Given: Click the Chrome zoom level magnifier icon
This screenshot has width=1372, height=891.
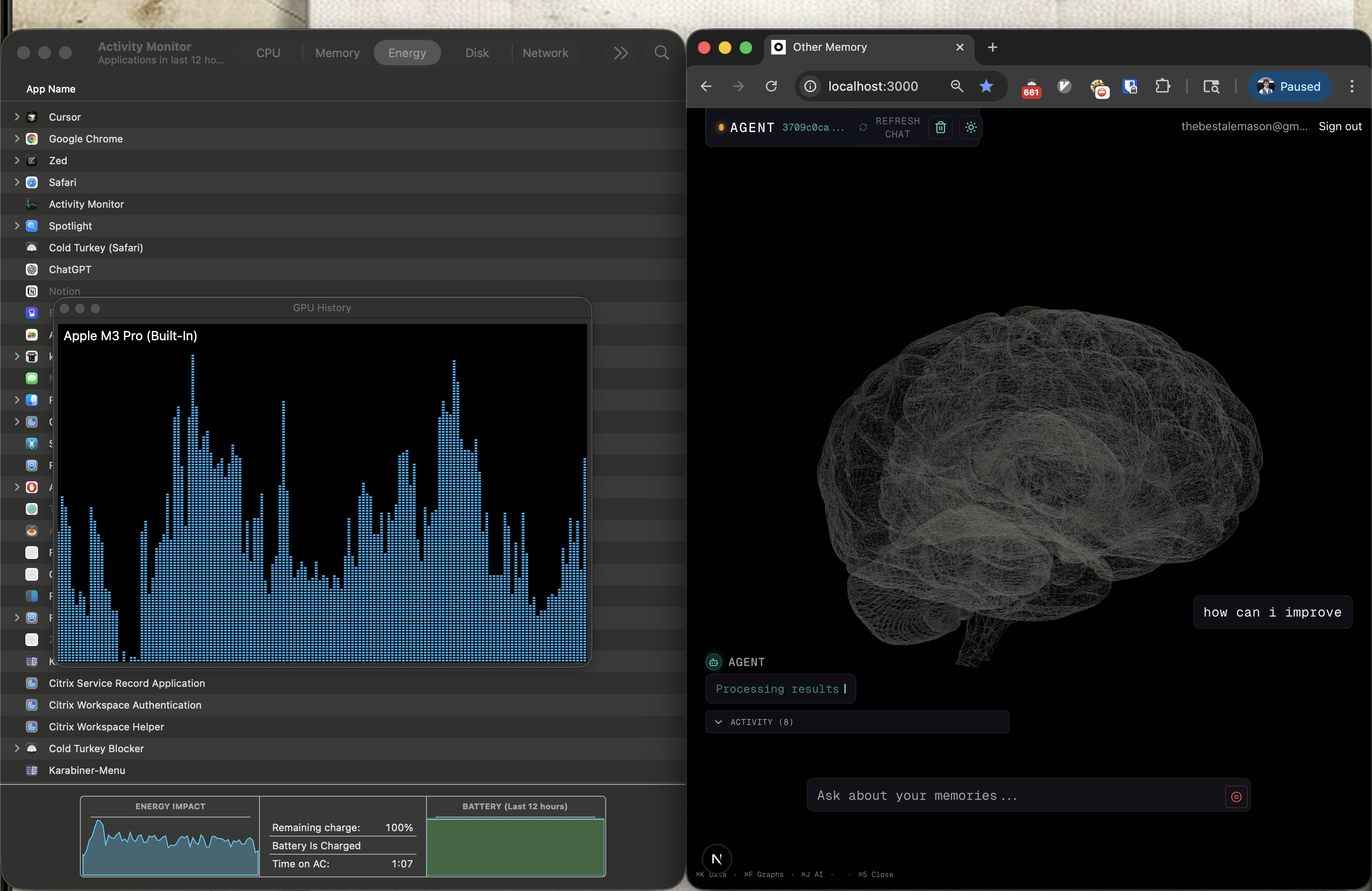Looking at the screenshot, I should click(x=957, y=87).
